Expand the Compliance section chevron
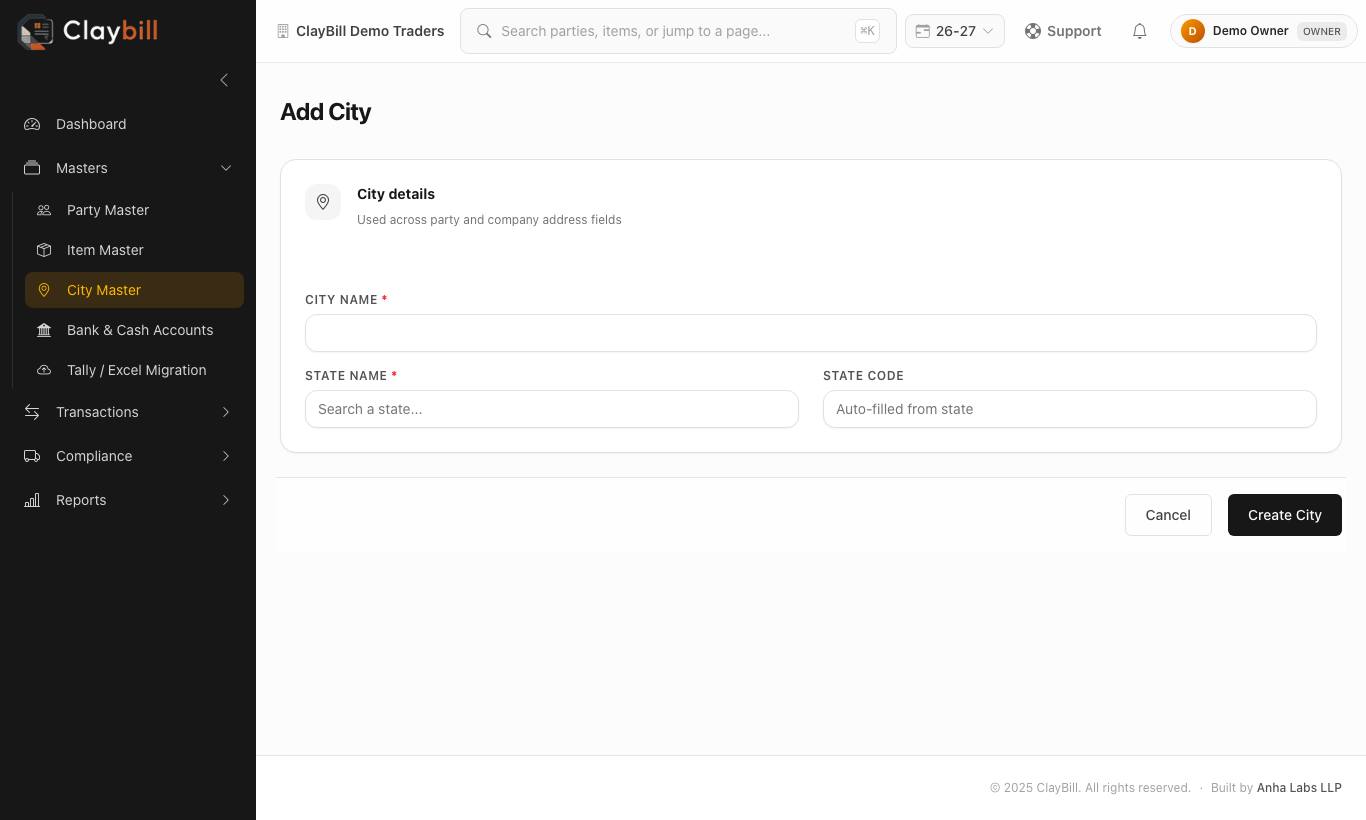The image size is (1366, 820). 226,456
